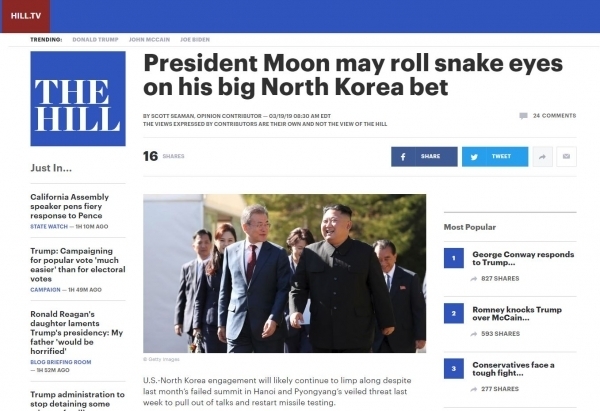The width and height of the screenshot is (600, 411).
Task: Click the State Watch category link
Action: click(x=49, y=227)
